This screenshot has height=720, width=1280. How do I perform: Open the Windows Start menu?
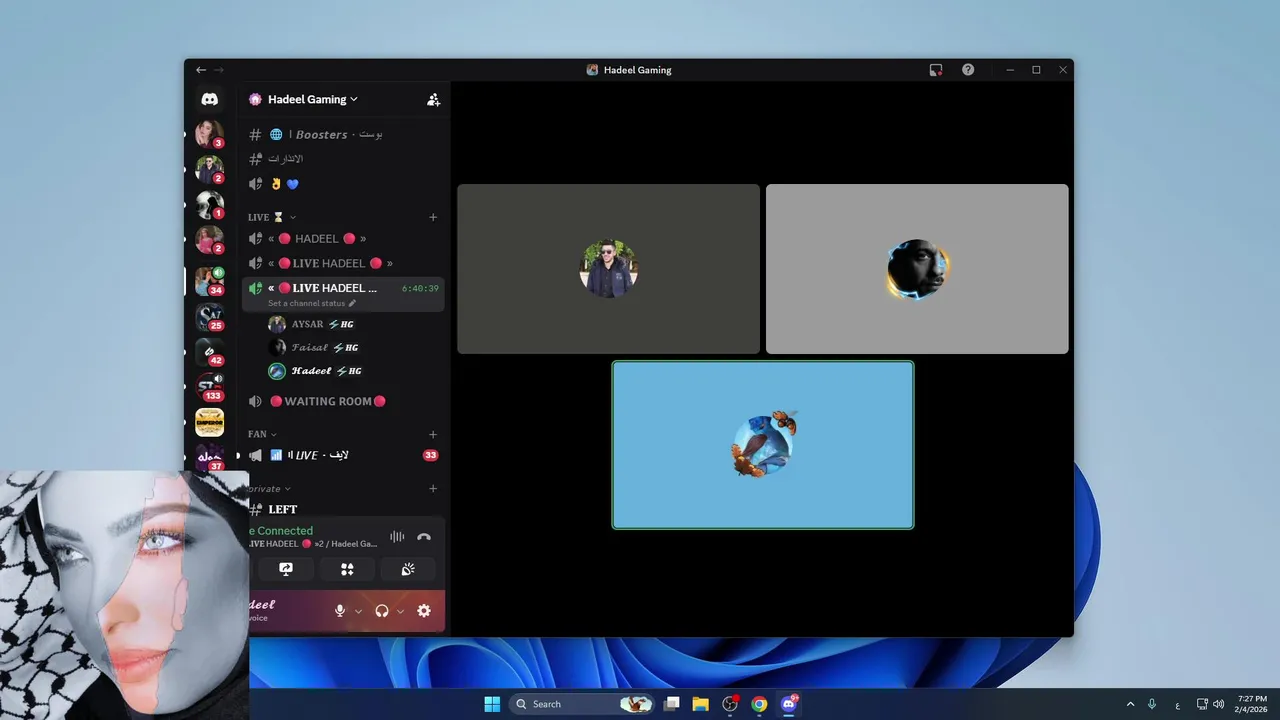[x=492, y=704]
